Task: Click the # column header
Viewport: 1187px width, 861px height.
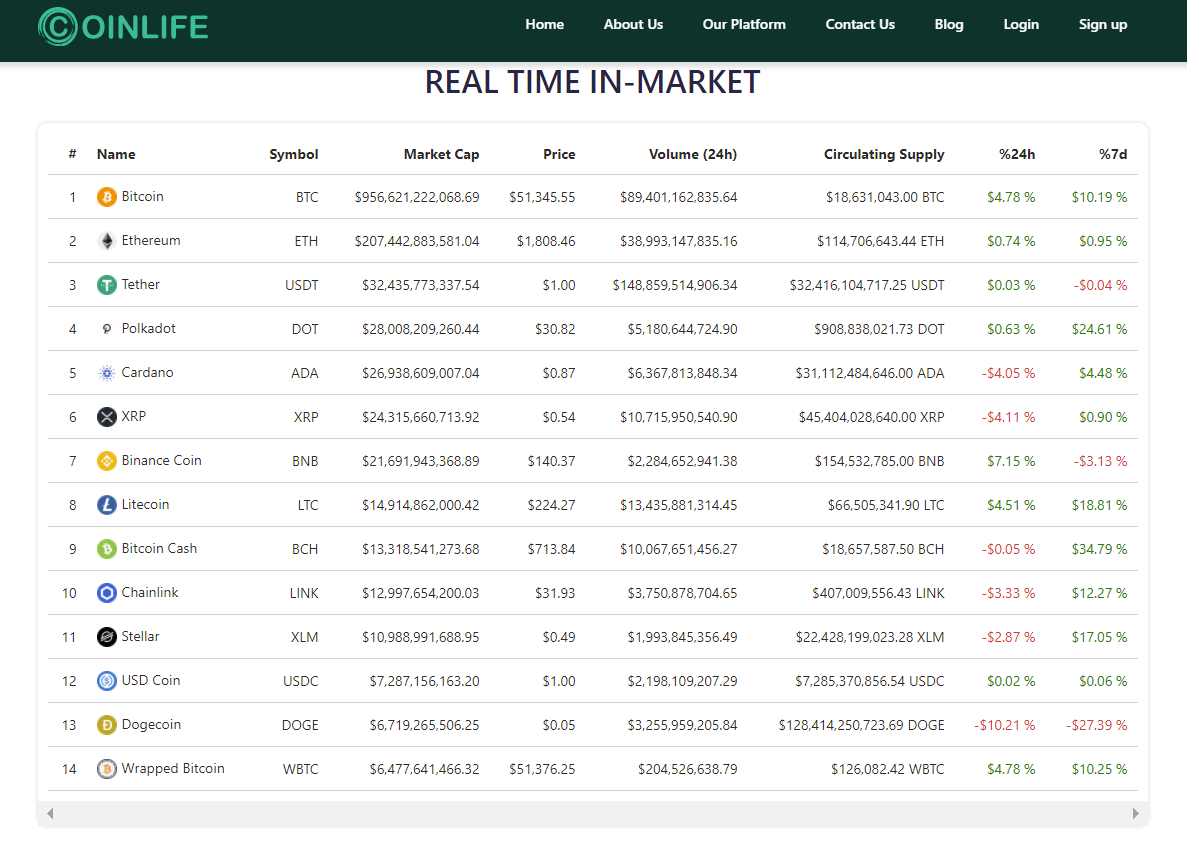Action: pos(72,154)
